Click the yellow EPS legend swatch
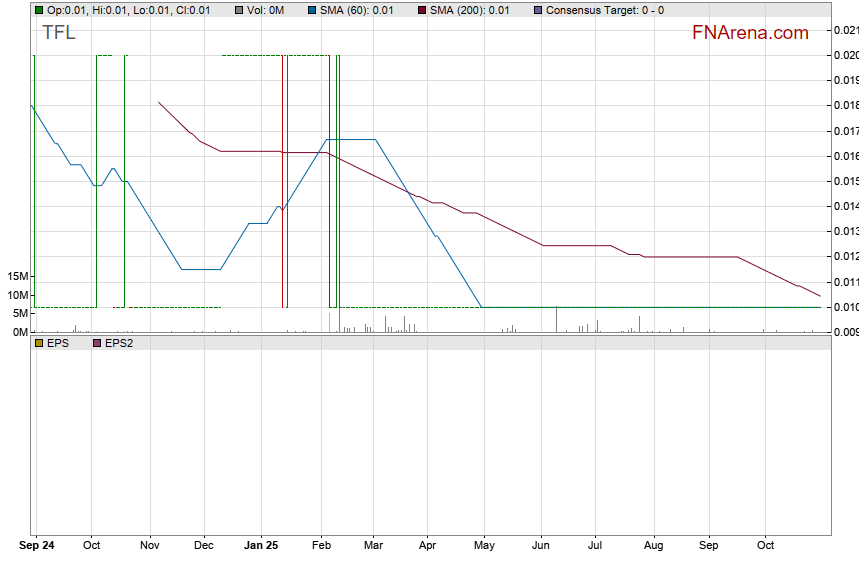The image size is (859, 566). point(38,342)
